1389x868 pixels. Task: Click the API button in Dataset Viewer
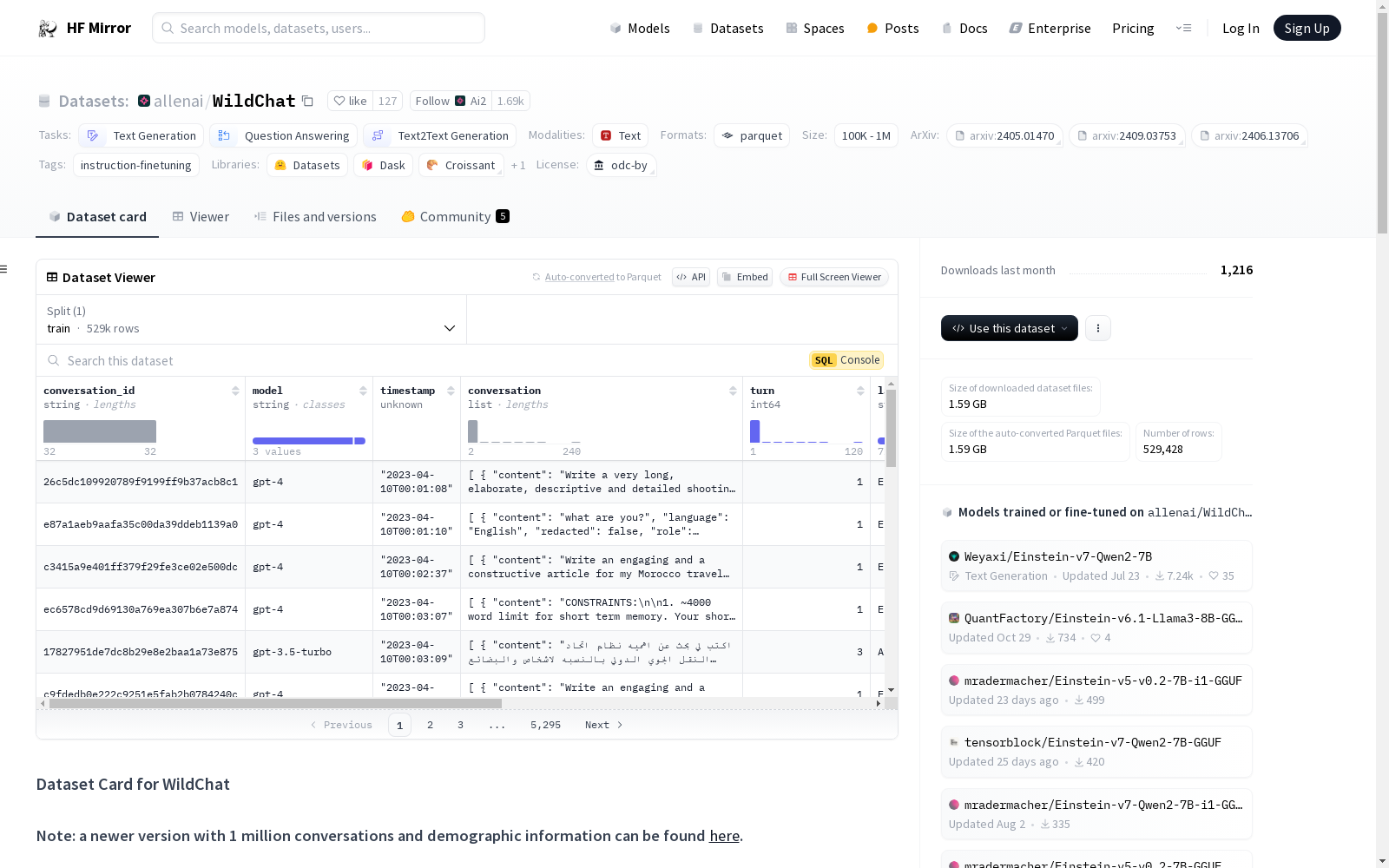coord(691,277)
